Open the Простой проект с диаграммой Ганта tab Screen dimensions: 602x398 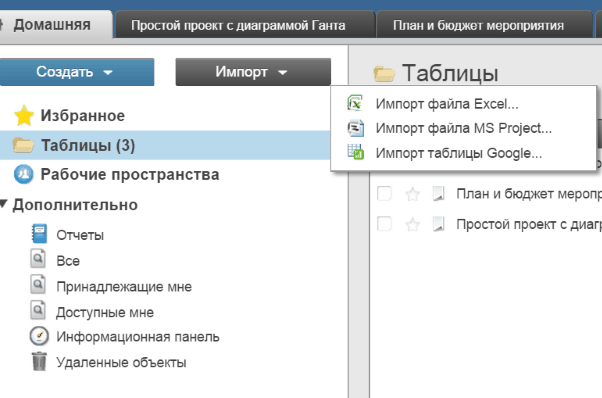coord(245,25)
